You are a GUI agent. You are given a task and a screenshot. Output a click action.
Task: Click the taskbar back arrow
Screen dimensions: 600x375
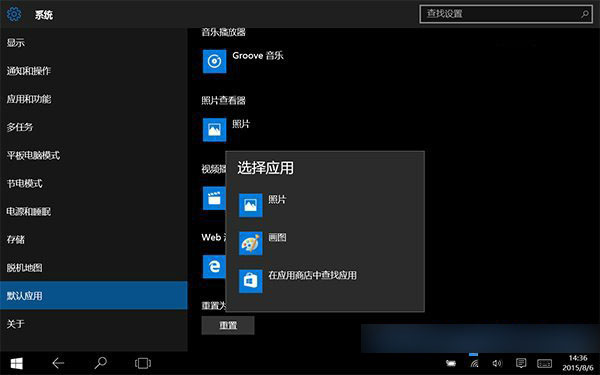pyautogui.click(x=58, y=363)
